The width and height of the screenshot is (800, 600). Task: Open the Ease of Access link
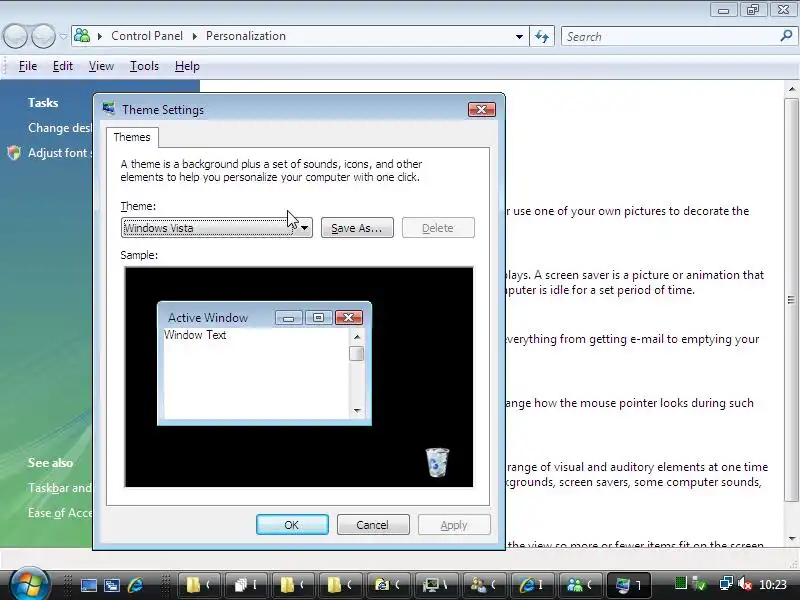click(x=60, y=513)
